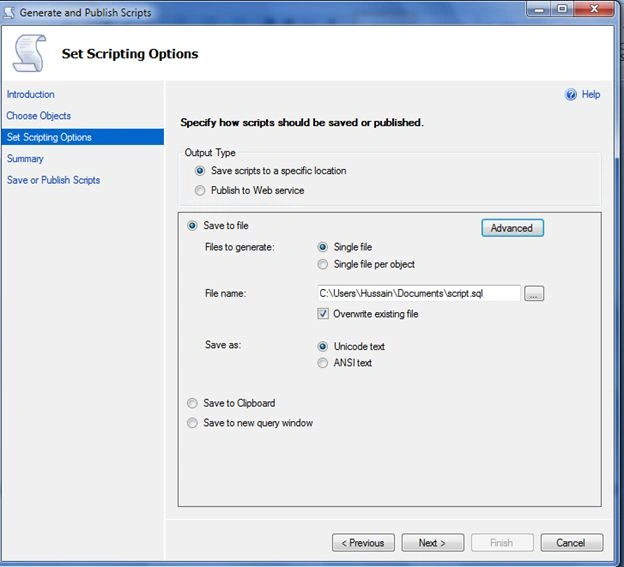Click the blue Help question mark icon

click(571, 95)
